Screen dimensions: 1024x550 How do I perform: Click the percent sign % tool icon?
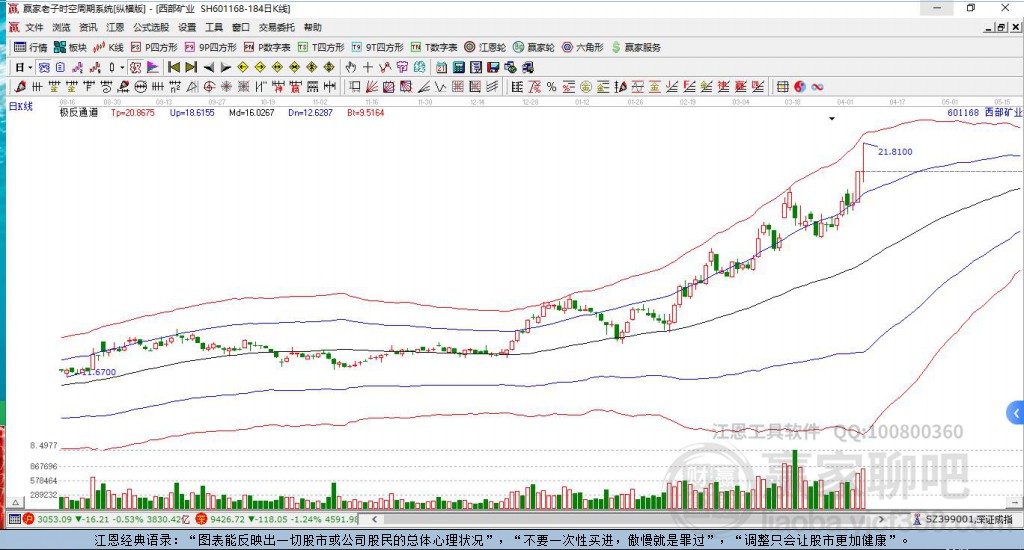click(552, 86)
